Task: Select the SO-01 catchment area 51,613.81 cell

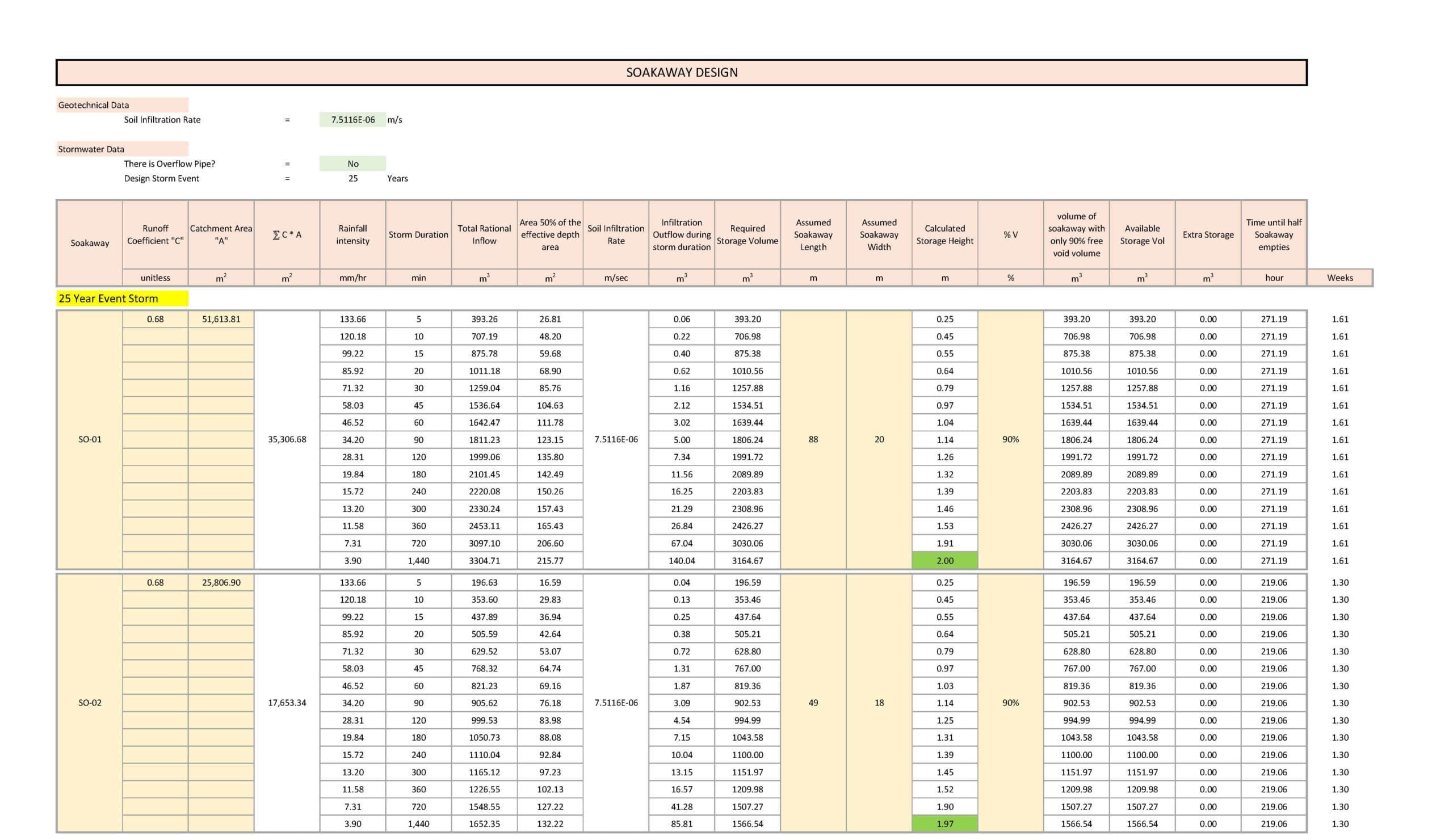Action: pos(221,319)
